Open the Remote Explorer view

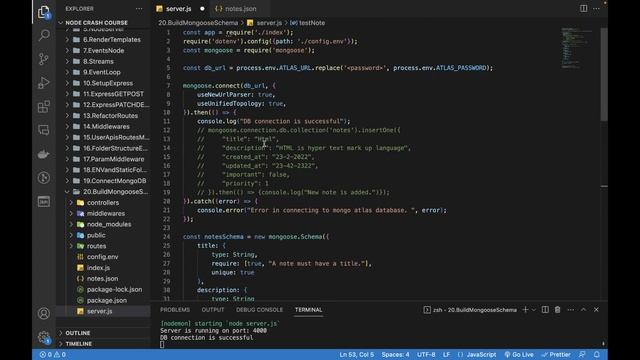[44, 130]
